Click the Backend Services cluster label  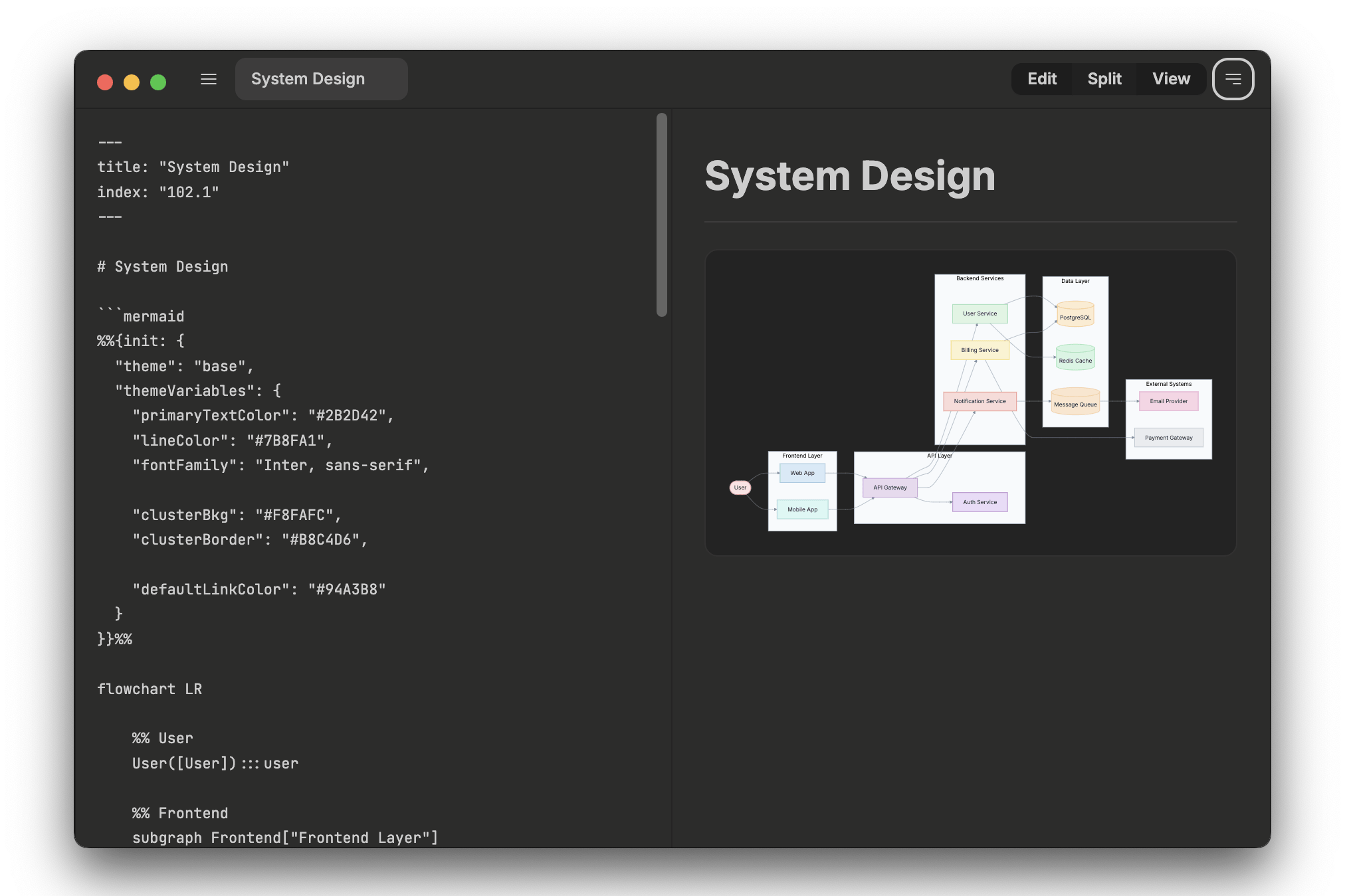coord(980,278)
